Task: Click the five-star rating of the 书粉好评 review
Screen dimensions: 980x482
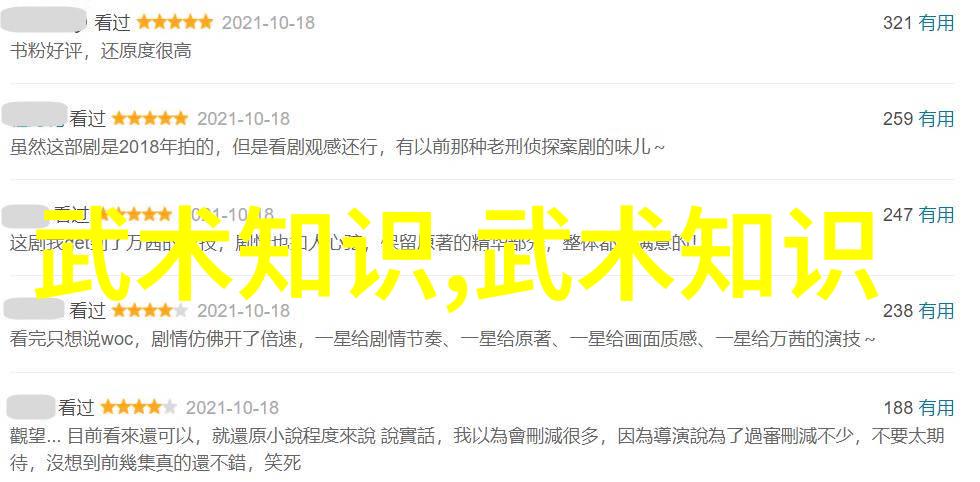Action: click(174, 23)
